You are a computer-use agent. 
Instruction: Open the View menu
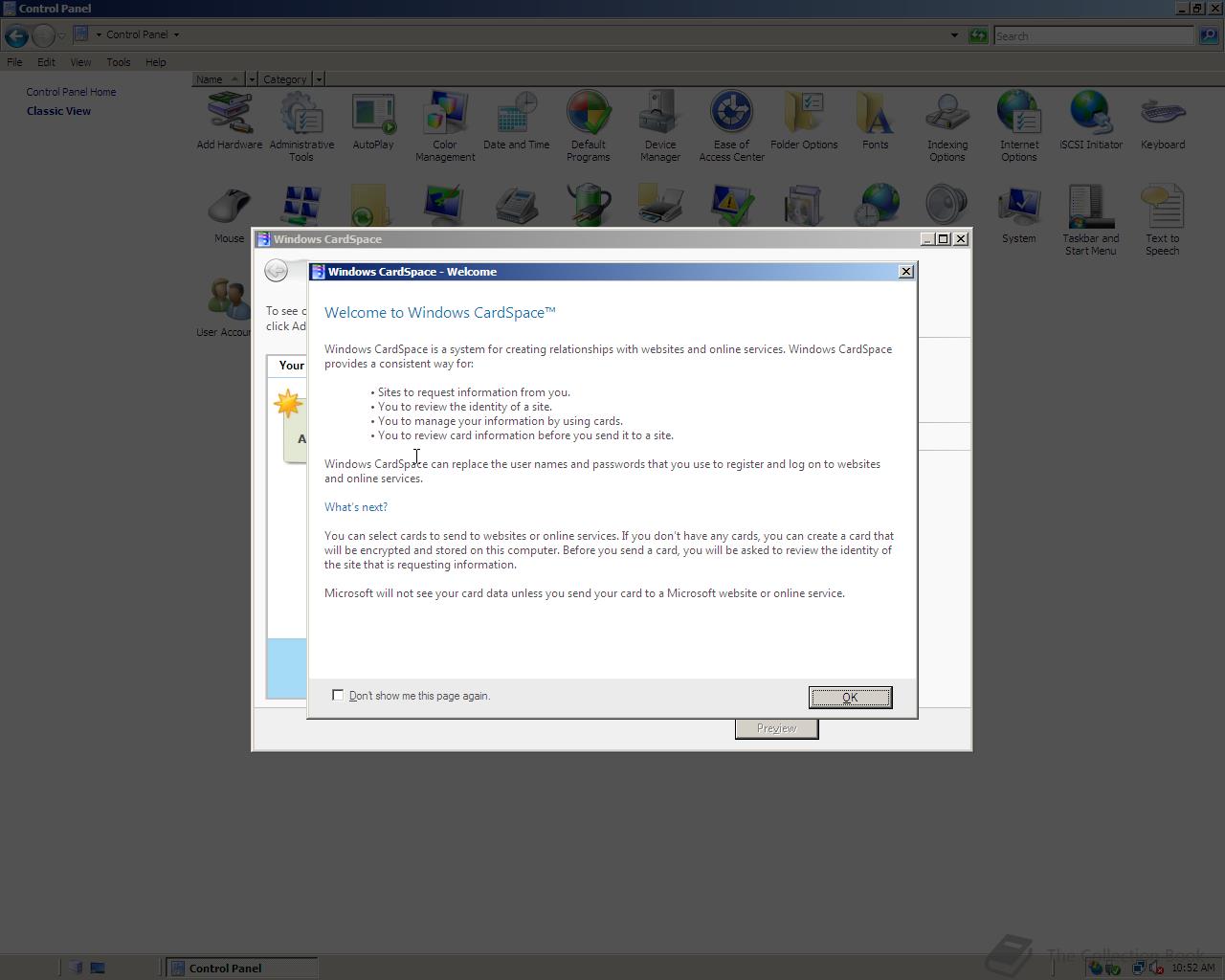[x=80, y=62]
